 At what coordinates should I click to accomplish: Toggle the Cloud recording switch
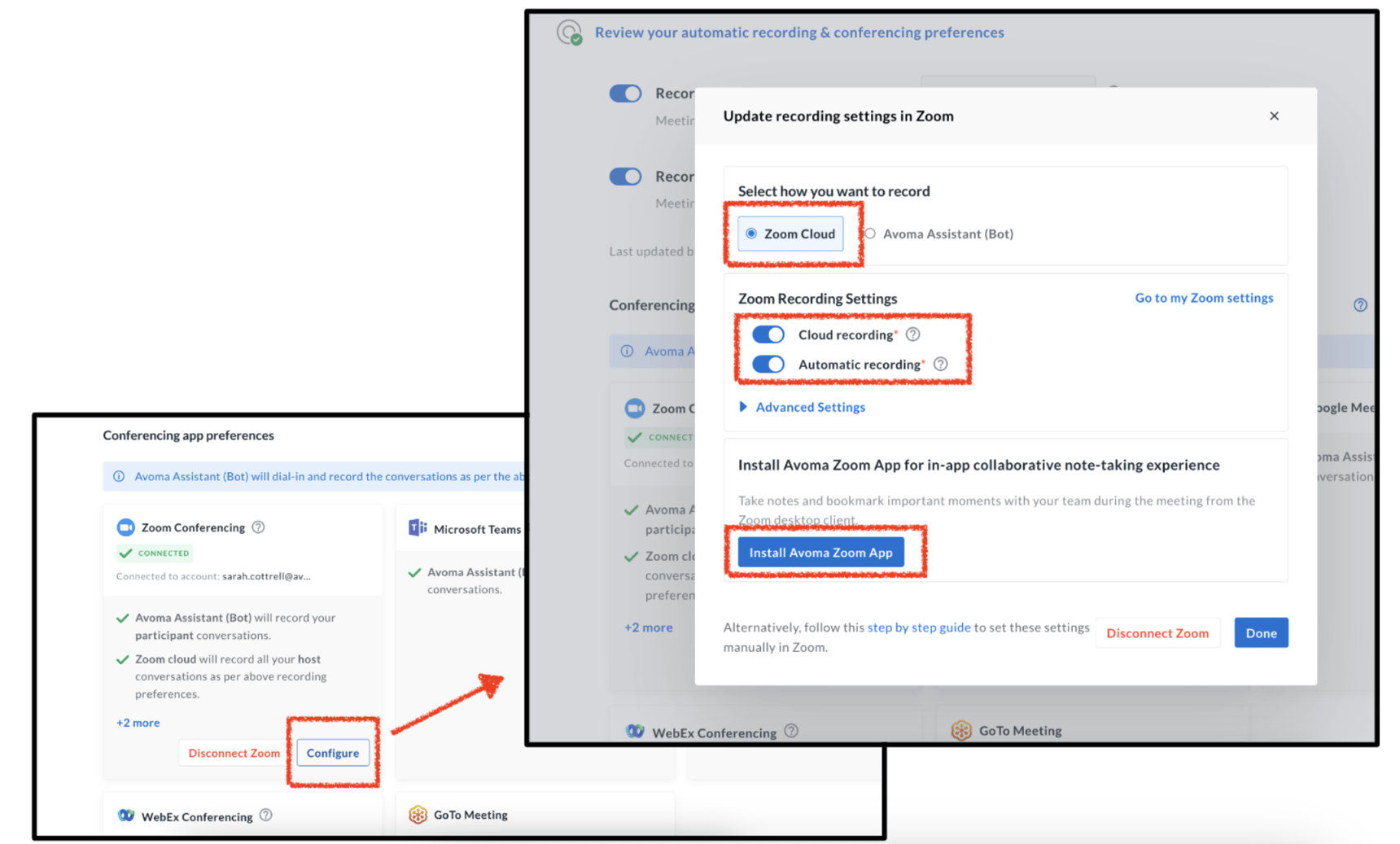pyautogui.click(x=768, y=335)
